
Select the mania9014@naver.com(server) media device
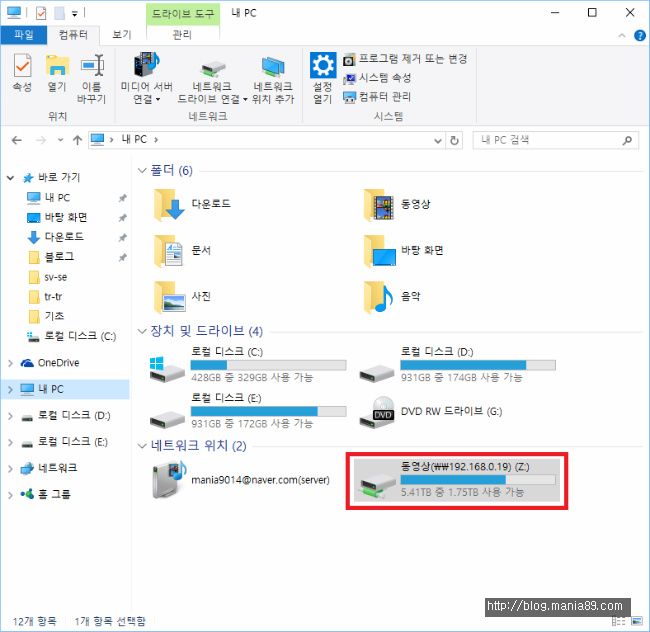(241, 480)
